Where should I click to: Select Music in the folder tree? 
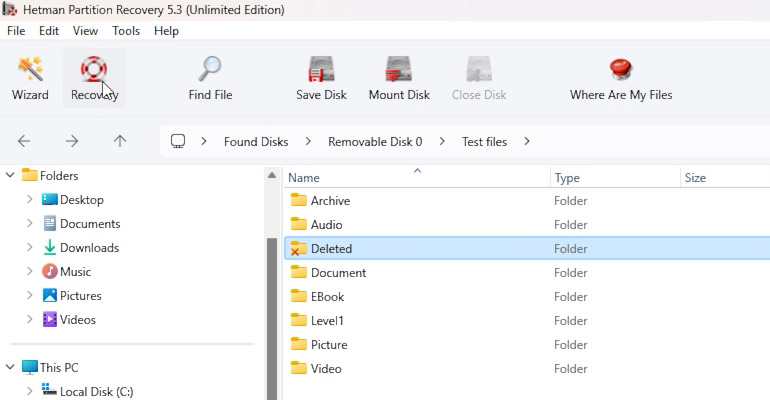point(66,272)
